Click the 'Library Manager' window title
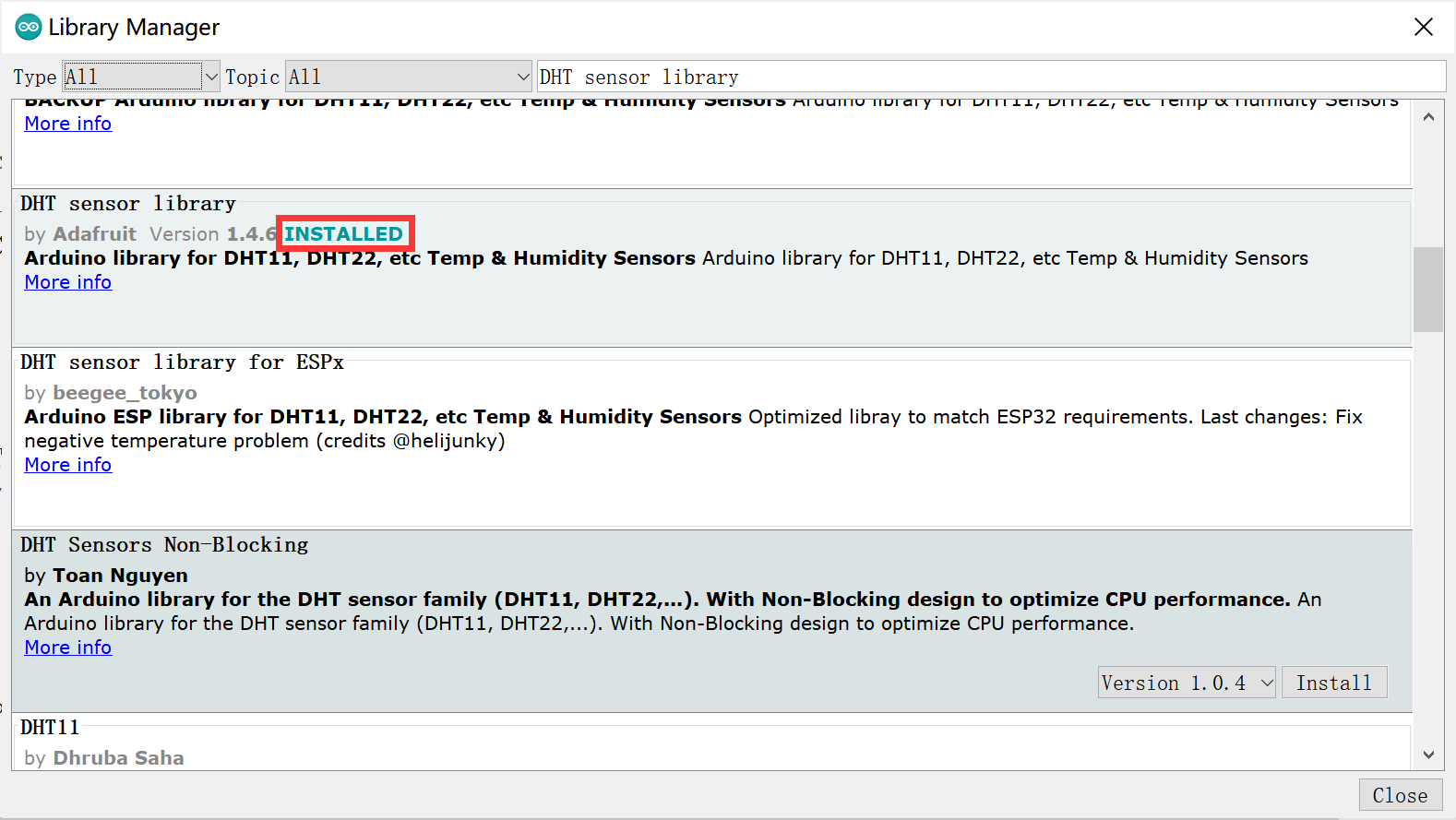 134,28
